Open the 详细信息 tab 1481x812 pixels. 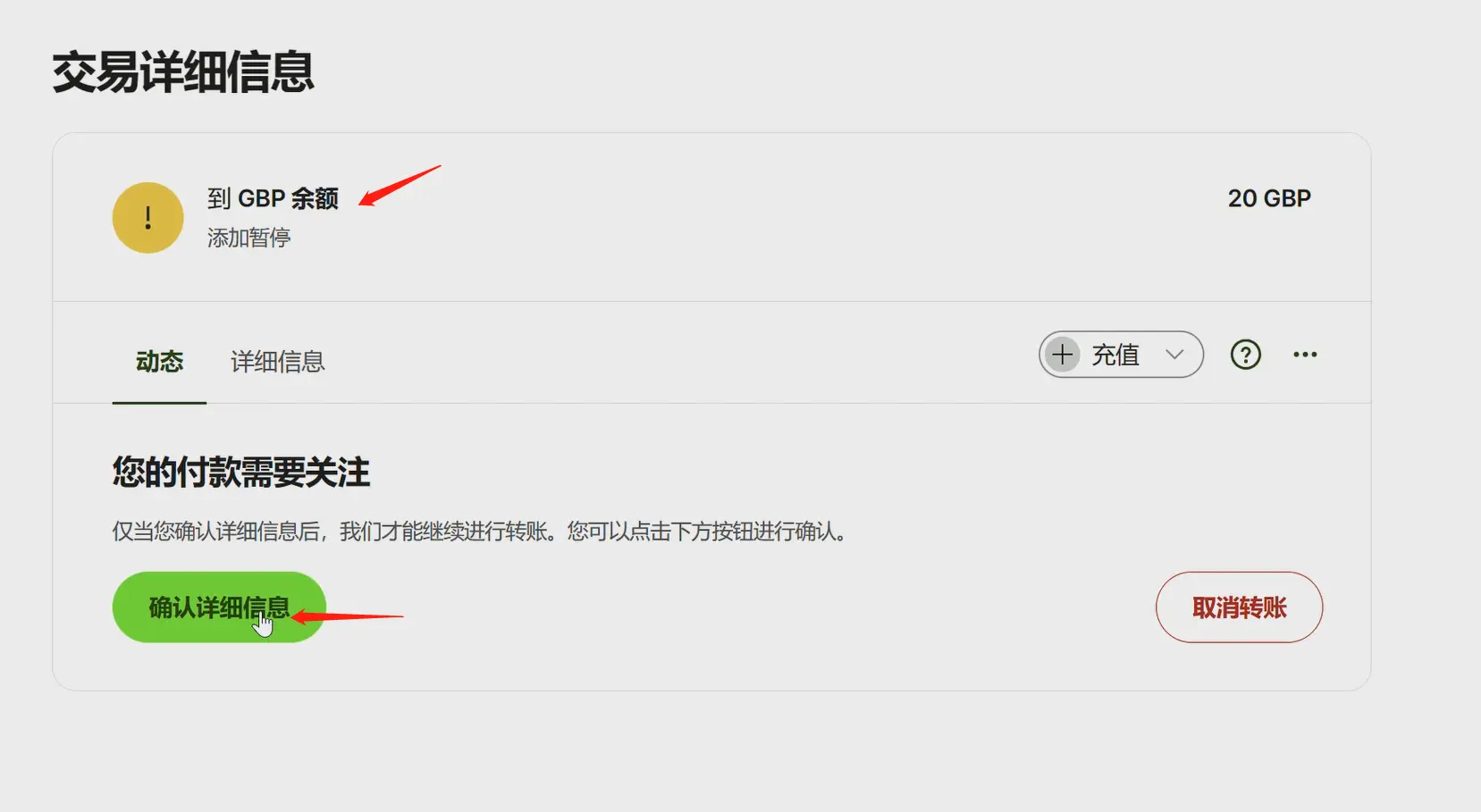pyautogui.click(x=277, y=362)
